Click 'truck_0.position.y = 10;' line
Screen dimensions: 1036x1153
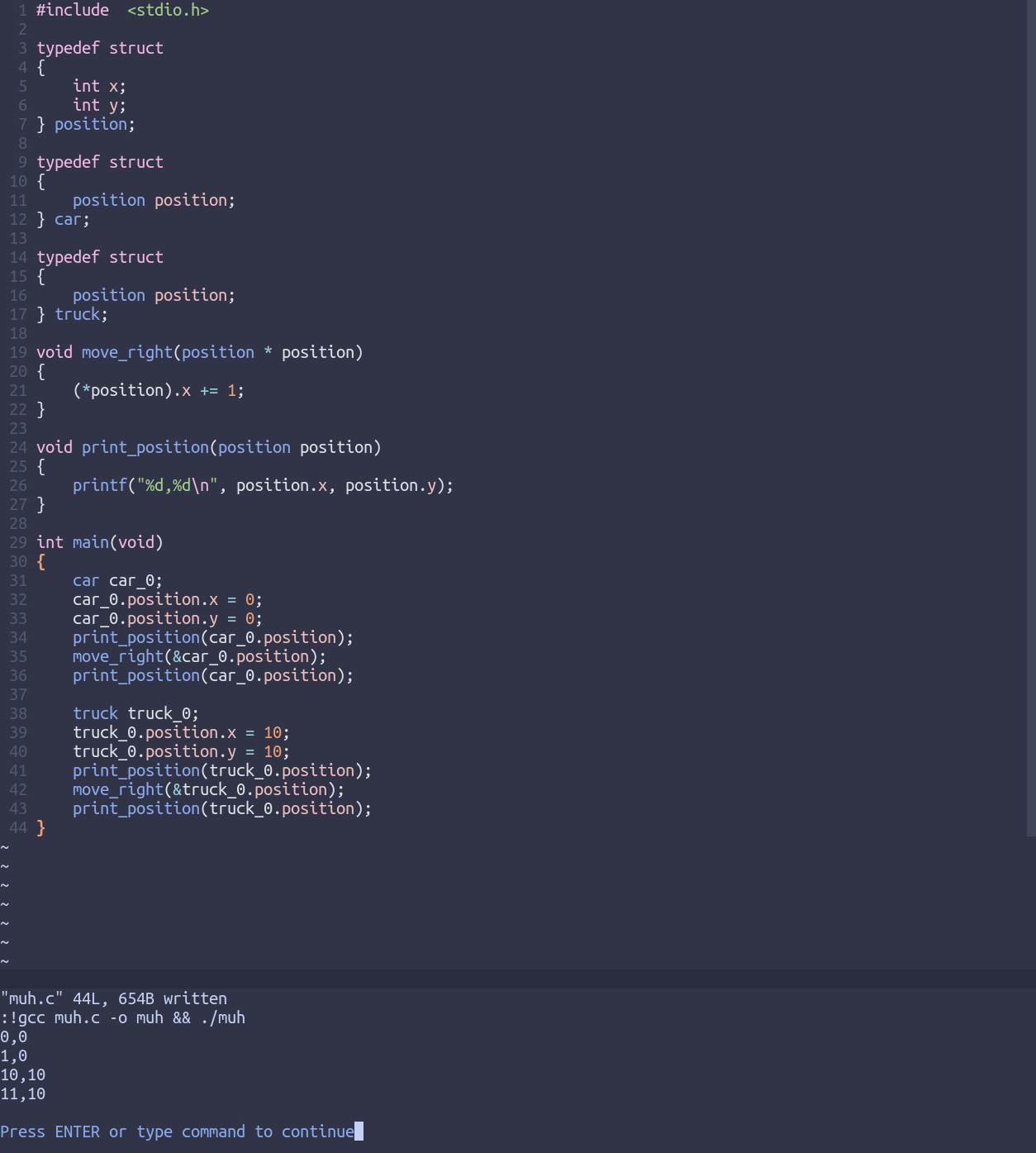click(181, 751)
